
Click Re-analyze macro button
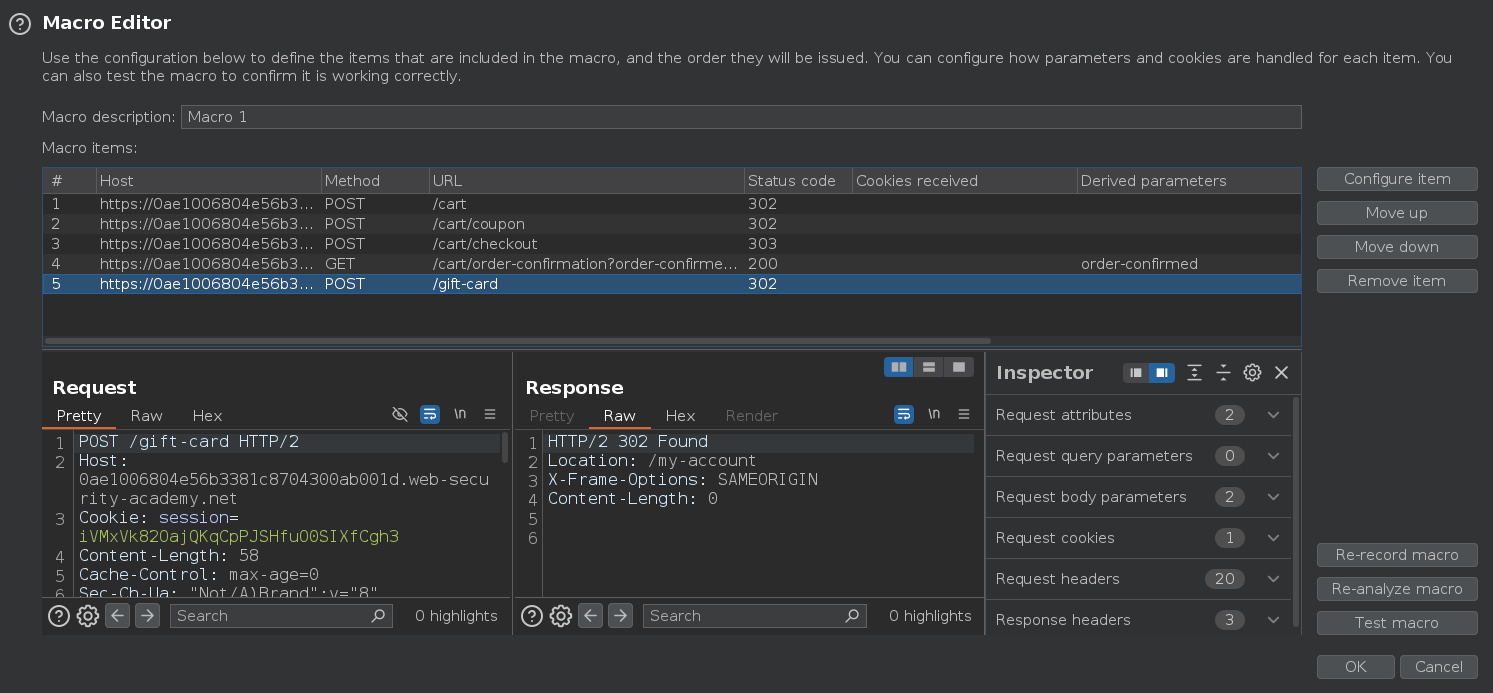pyautogui.click(x=1397, y=589)
